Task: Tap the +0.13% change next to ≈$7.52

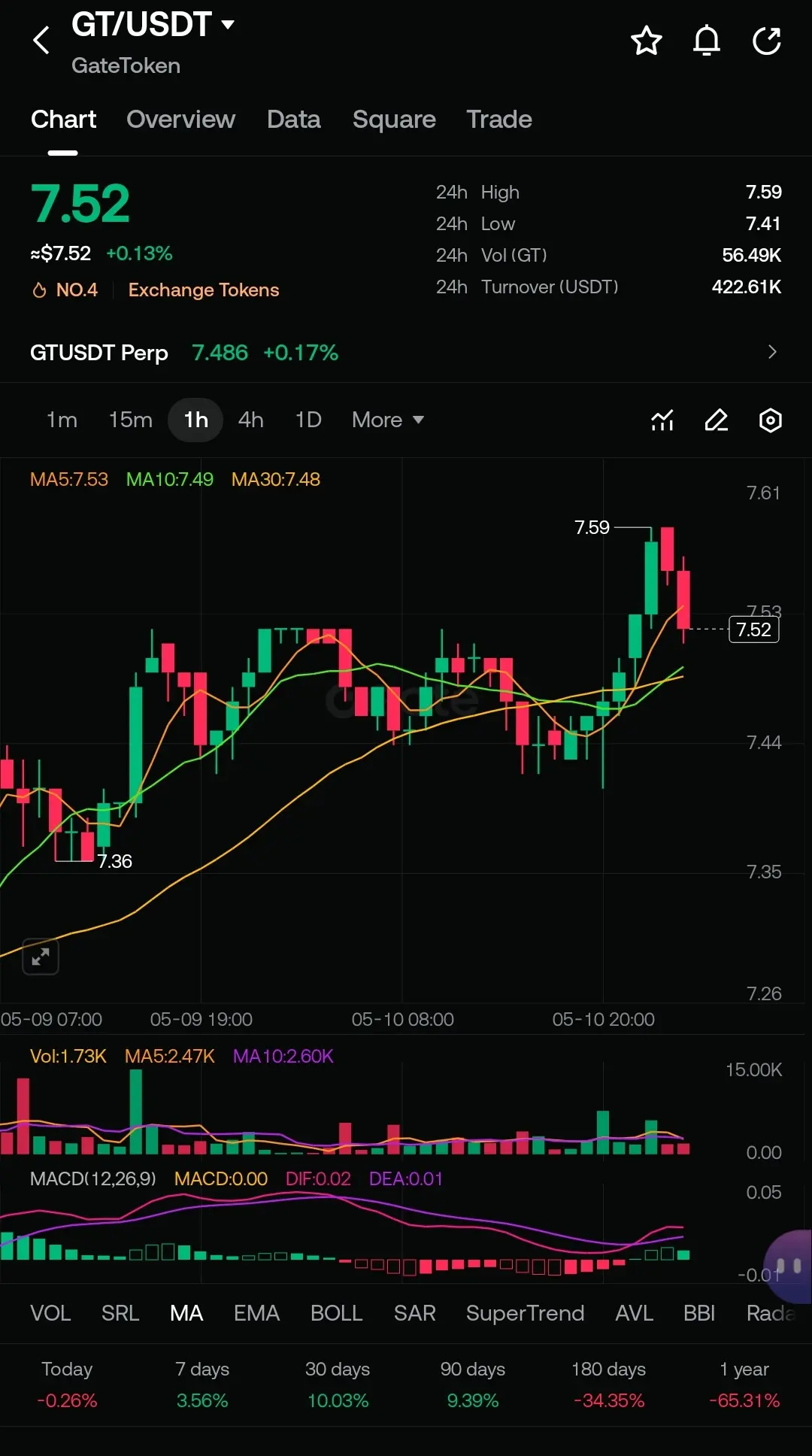Action: coord(139,253)
